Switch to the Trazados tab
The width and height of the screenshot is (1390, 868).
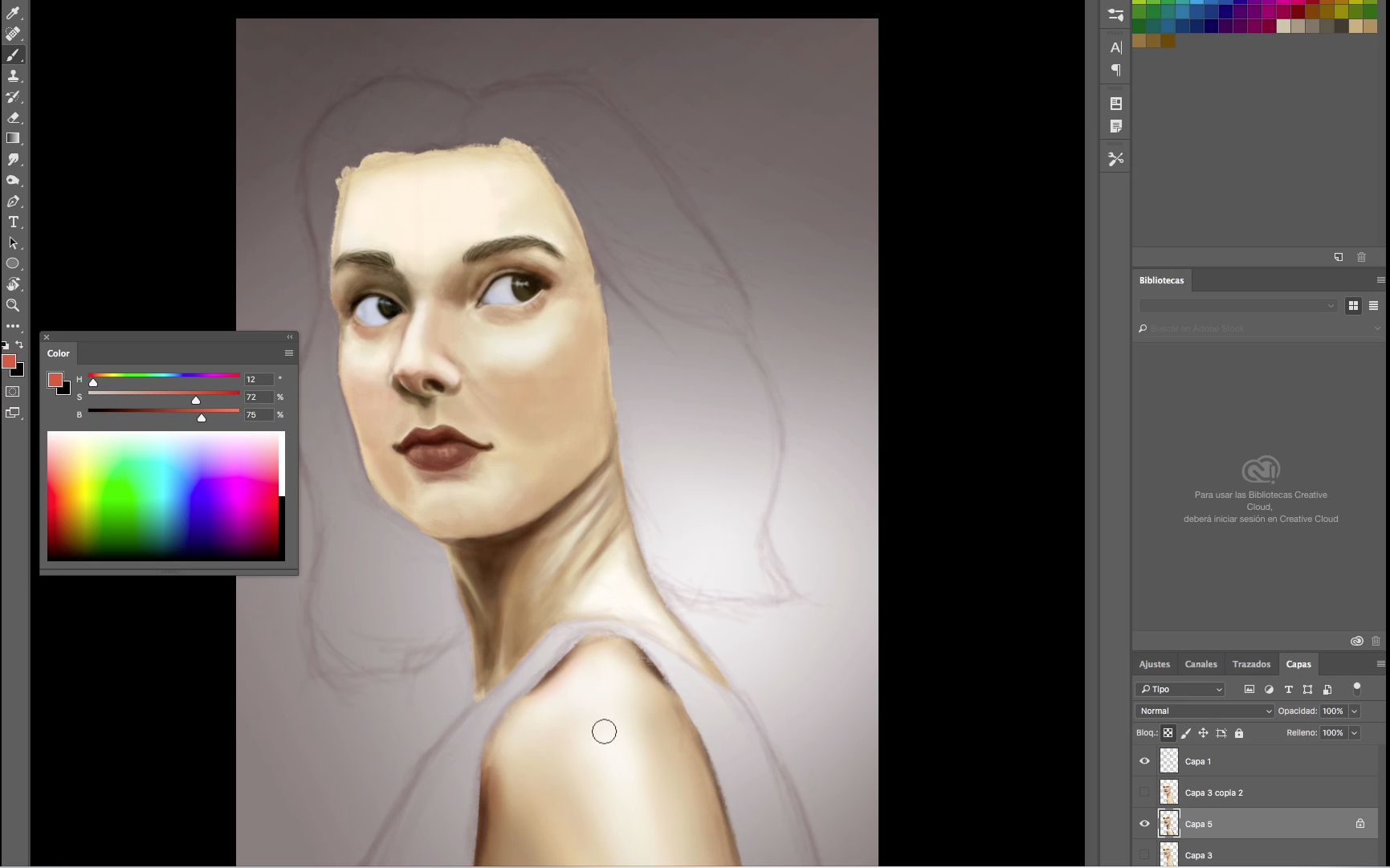(1251, 664)
